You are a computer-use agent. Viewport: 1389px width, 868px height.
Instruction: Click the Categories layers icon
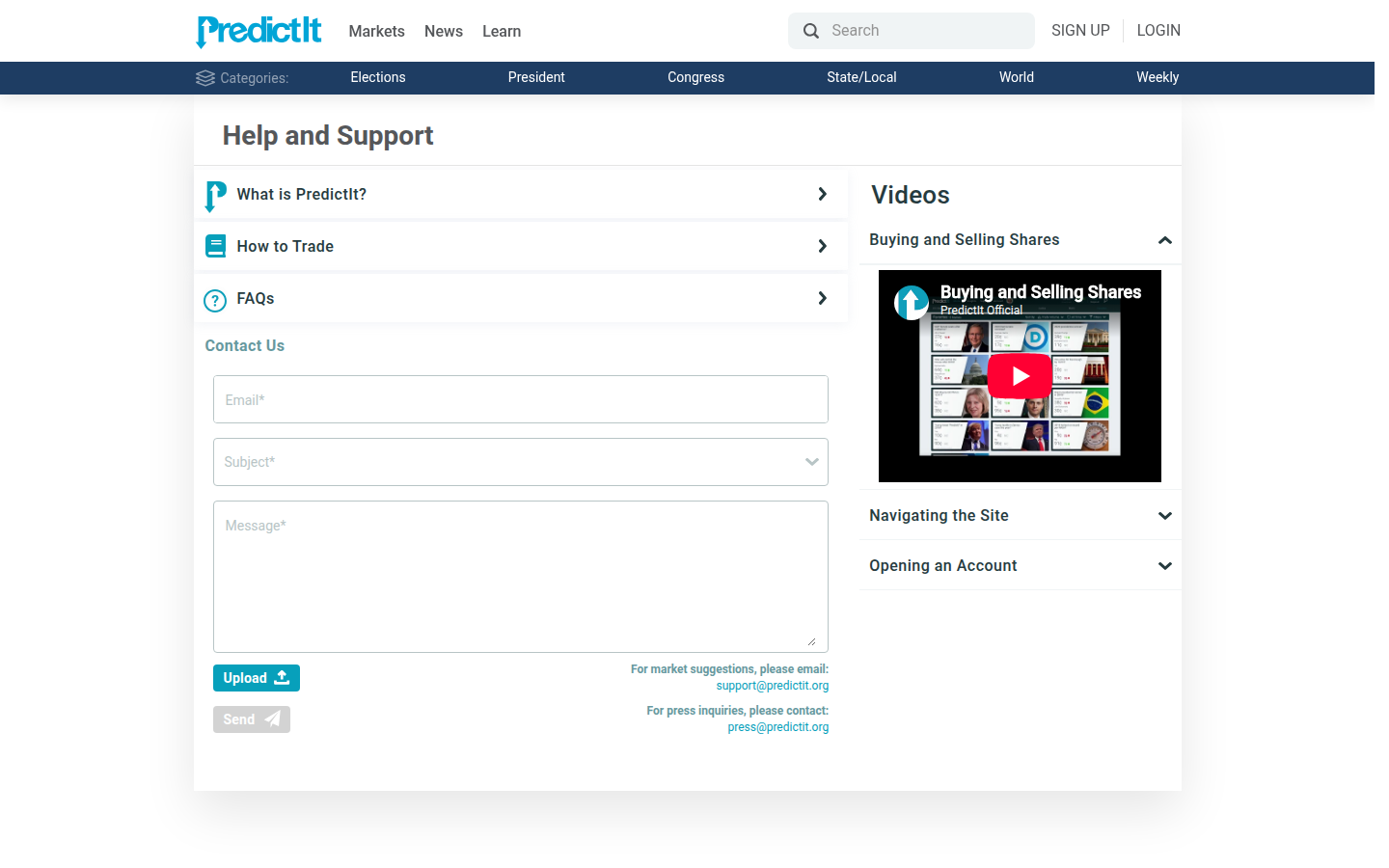click(x=205, y=78)
